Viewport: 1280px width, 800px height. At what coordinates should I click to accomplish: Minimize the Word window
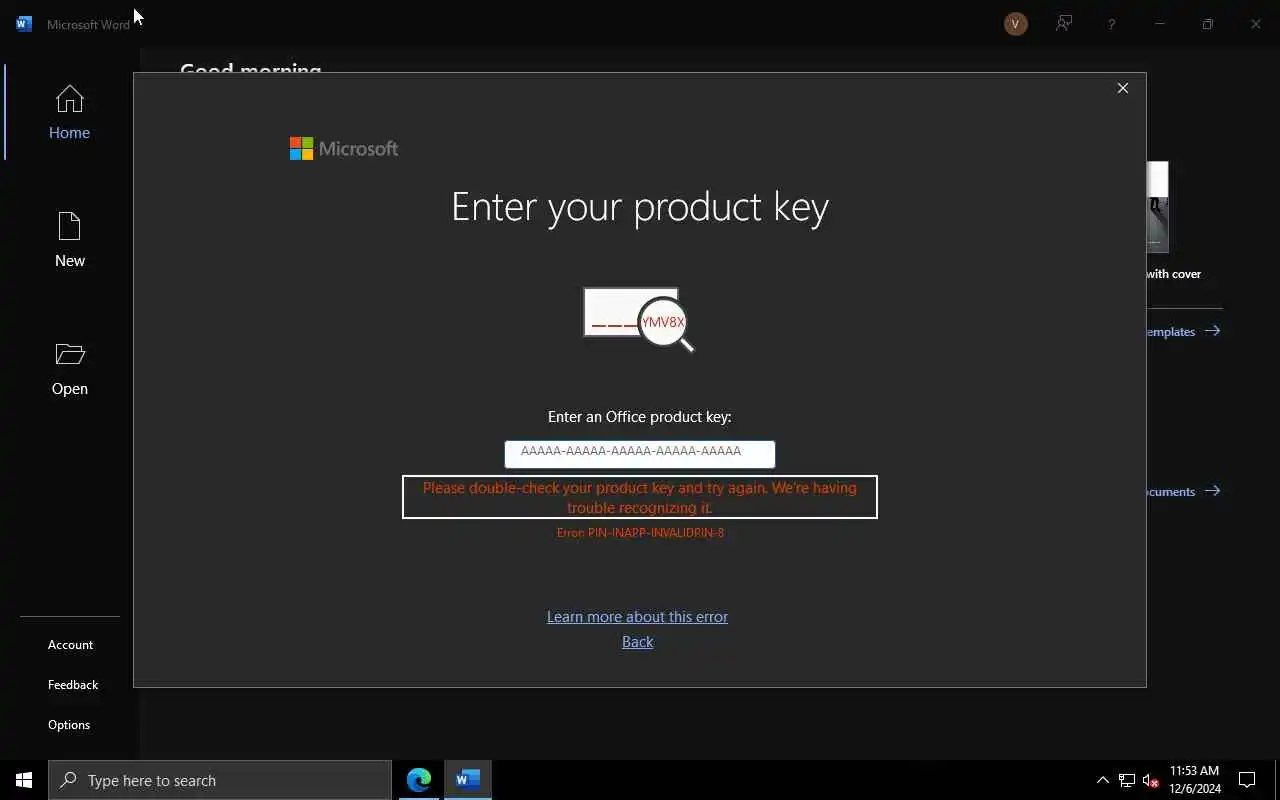coord(1160,24)
